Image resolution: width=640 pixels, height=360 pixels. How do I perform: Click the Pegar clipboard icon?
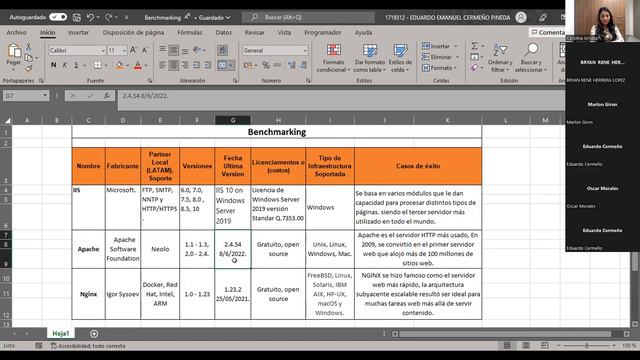(13, 51)
